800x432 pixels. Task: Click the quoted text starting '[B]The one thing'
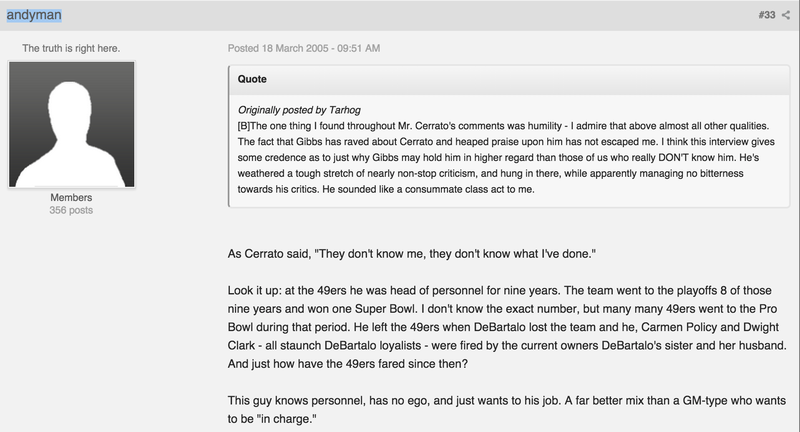pos(506,157)
